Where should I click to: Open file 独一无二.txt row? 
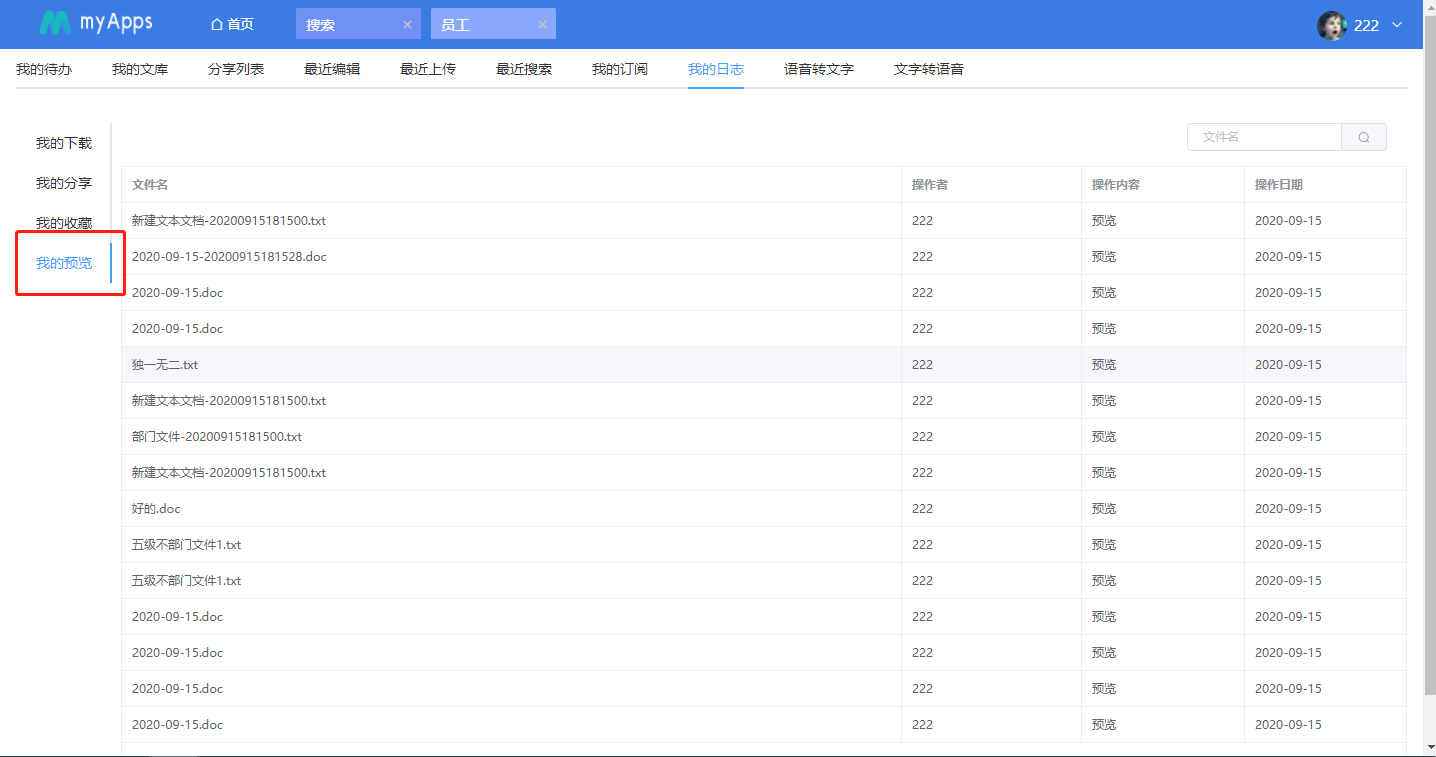pos(165,365)
